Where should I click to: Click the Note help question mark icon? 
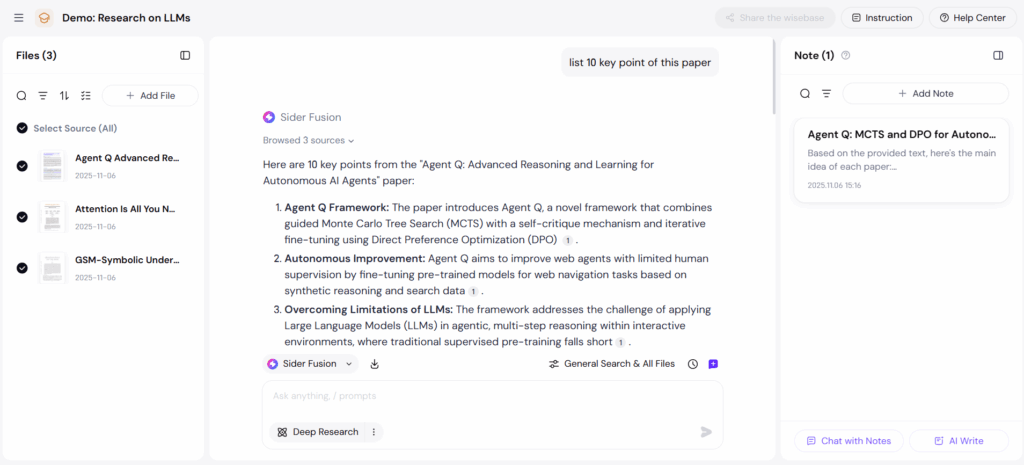846,56
